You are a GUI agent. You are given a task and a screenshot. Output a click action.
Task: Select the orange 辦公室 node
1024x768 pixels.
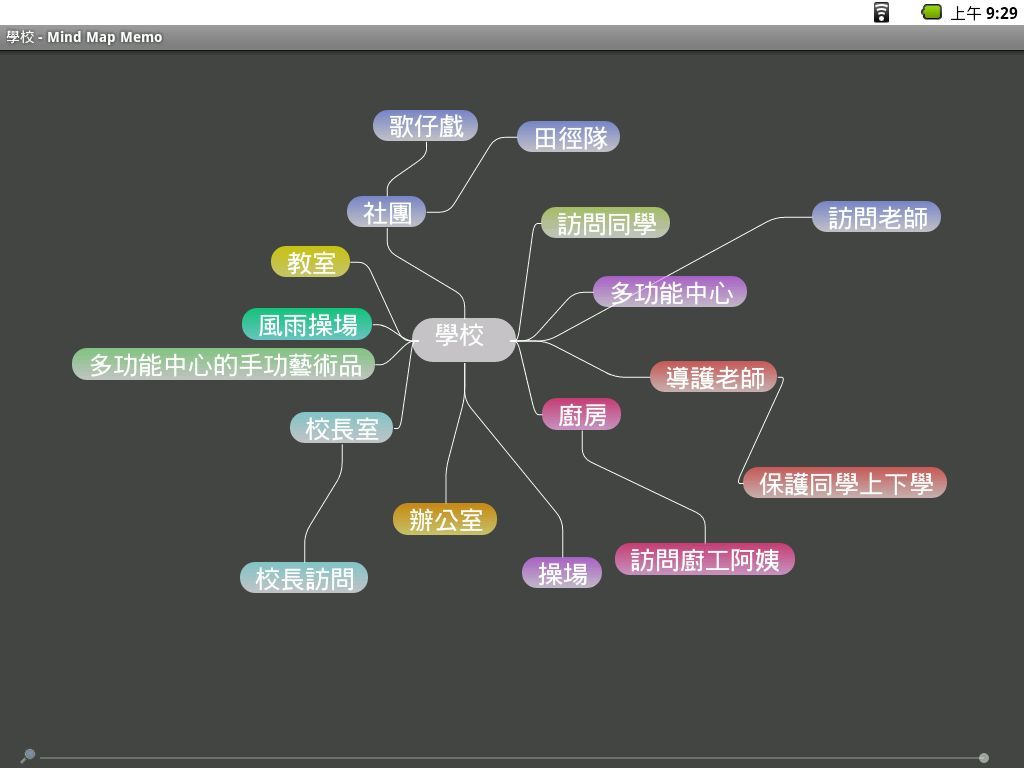pos(445,520)
